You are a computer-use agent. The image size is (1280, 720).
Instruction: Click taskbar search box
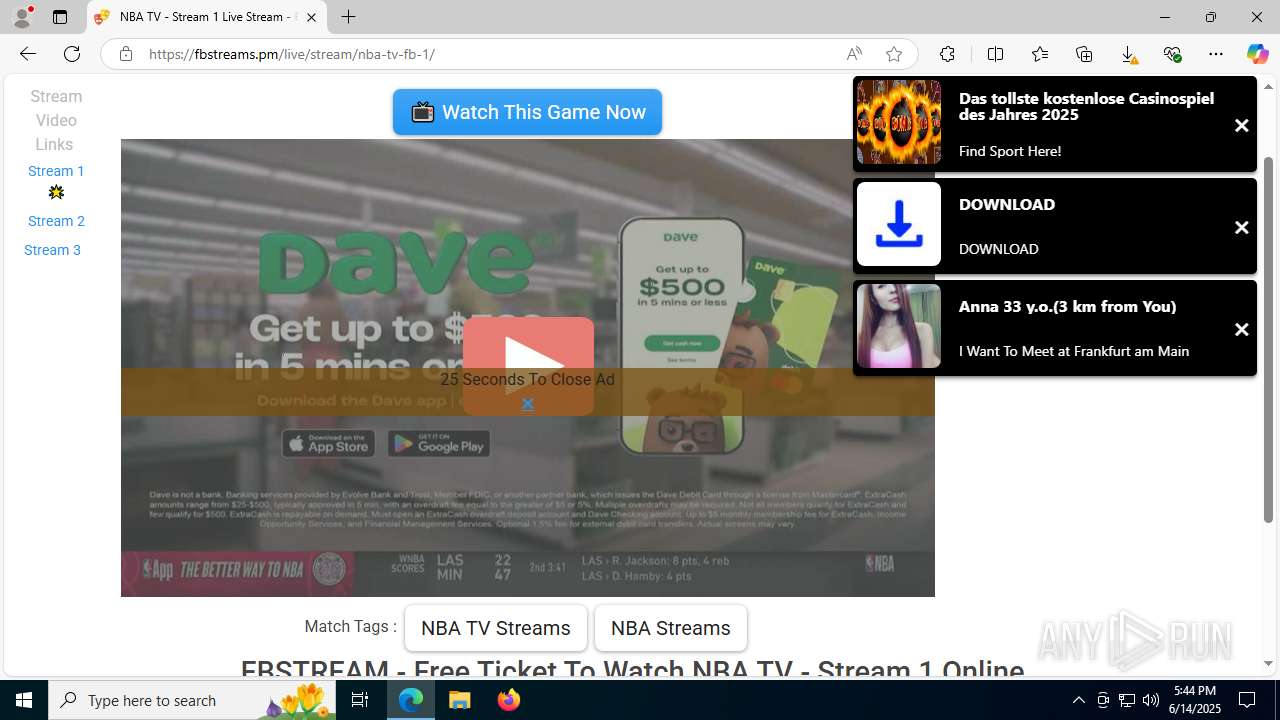[x=193, y=700]
